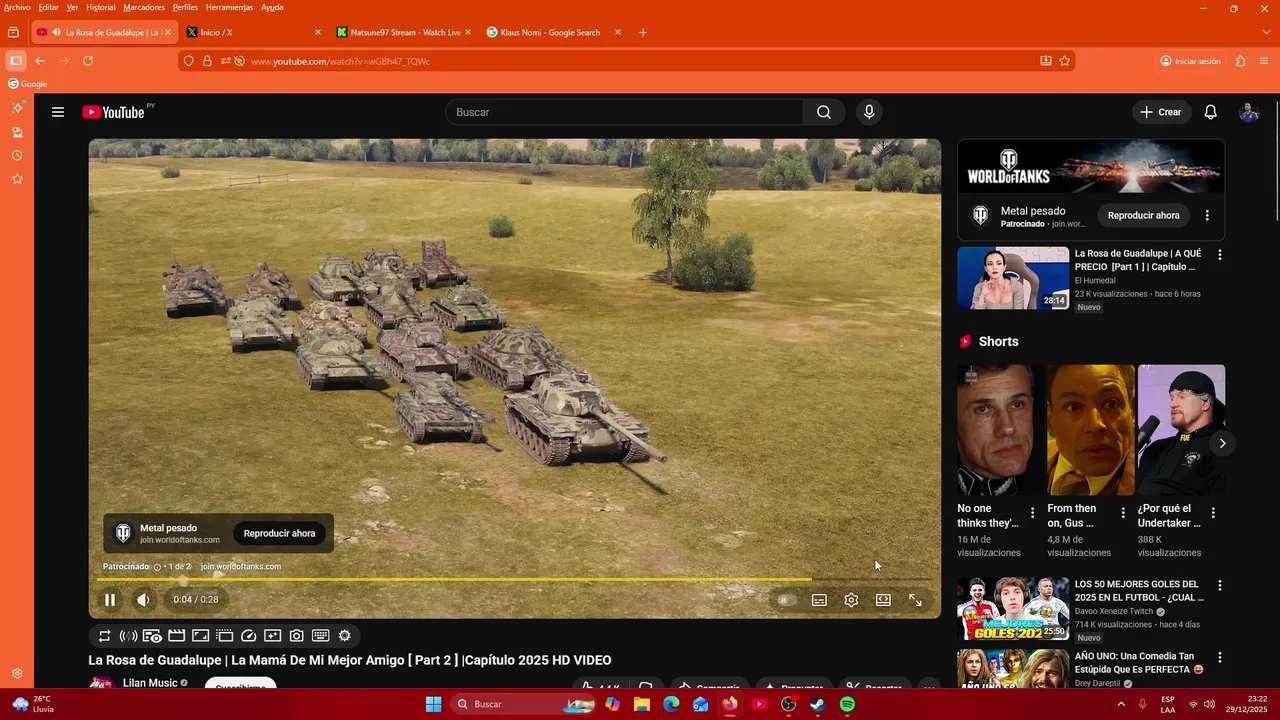The width and height of the screenshot is (1280, 720).
Task: Click the speed gauge icon below video
Action: point(249,636)
